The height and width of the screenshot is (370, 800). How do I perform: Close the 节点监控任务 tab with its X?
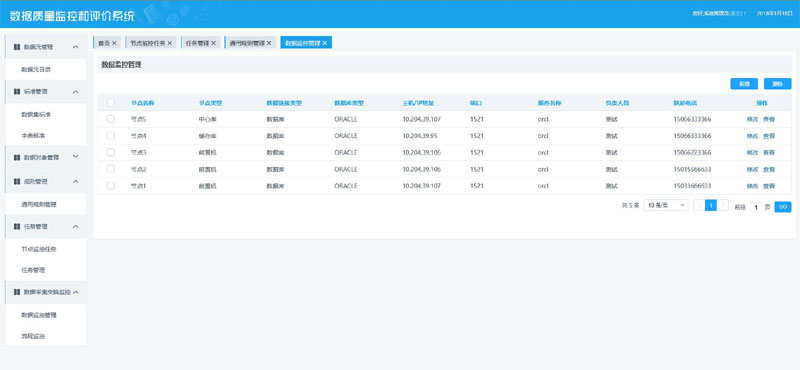(x=169, y=43)
